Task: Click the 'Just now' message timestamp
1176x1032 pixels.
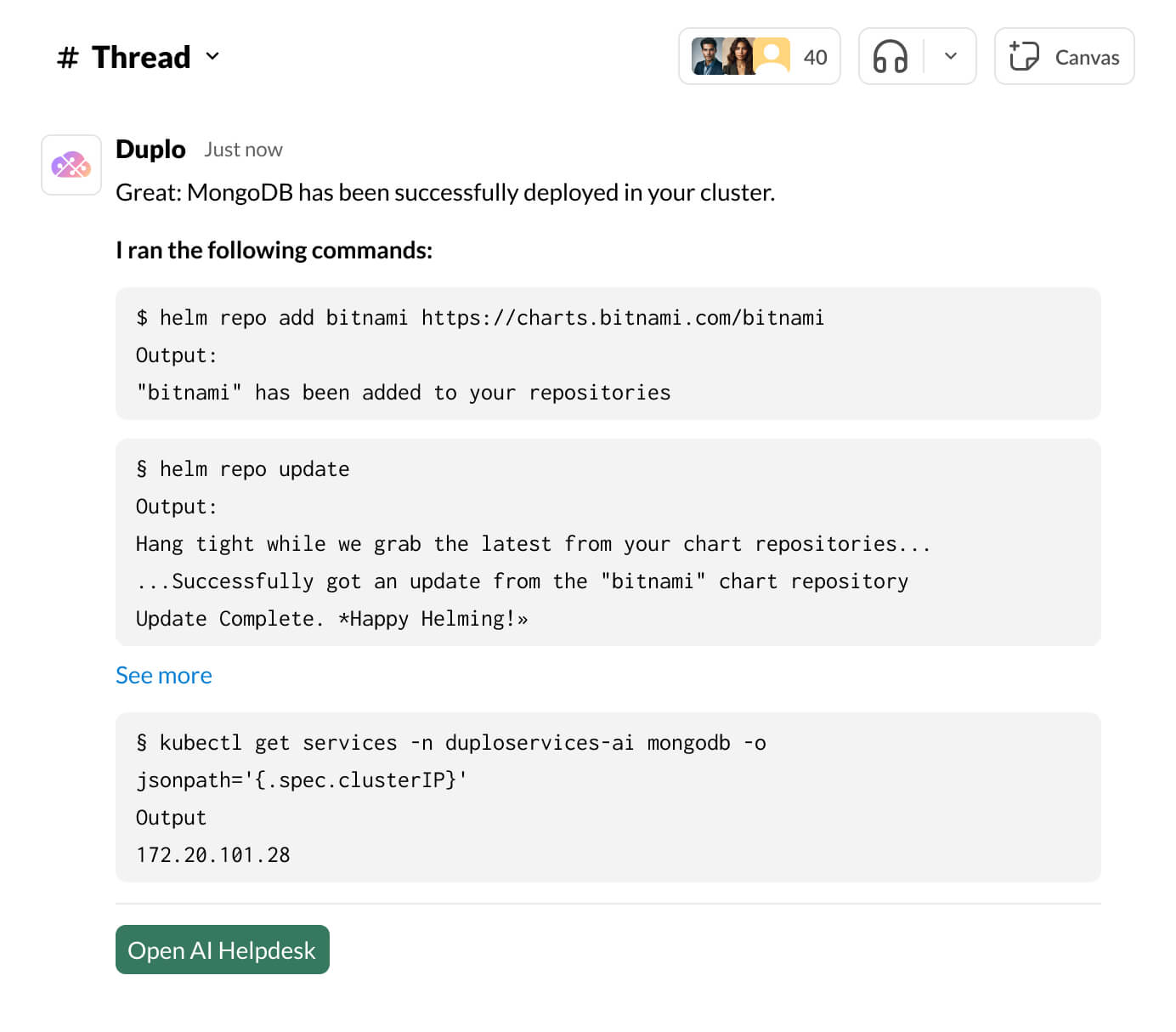Action: tap(243, 150)
